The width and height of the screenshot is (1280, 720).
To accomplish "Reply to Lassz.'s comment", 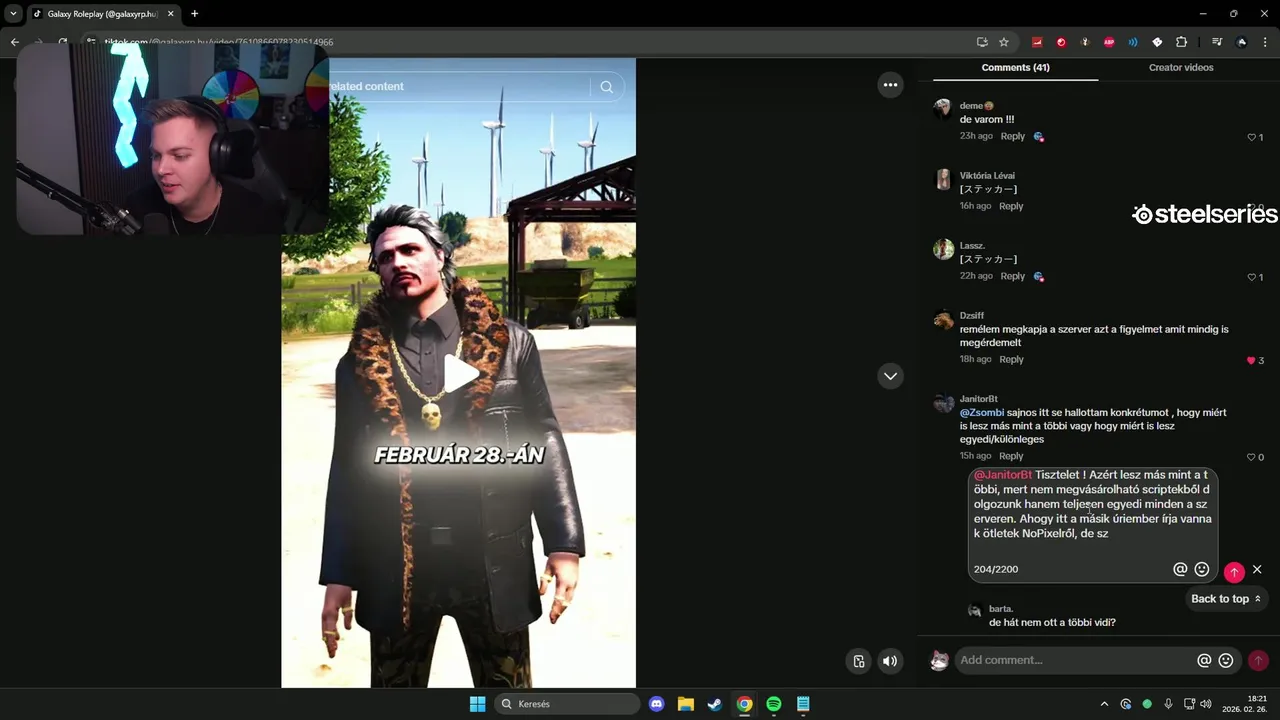I will [1013, 276].
